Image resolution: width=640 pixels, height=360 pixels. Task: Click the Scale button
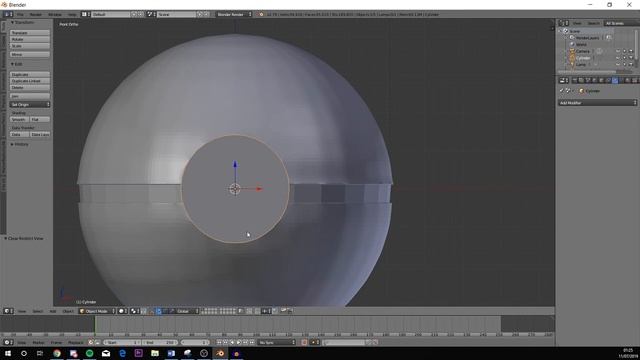(30, 46)
